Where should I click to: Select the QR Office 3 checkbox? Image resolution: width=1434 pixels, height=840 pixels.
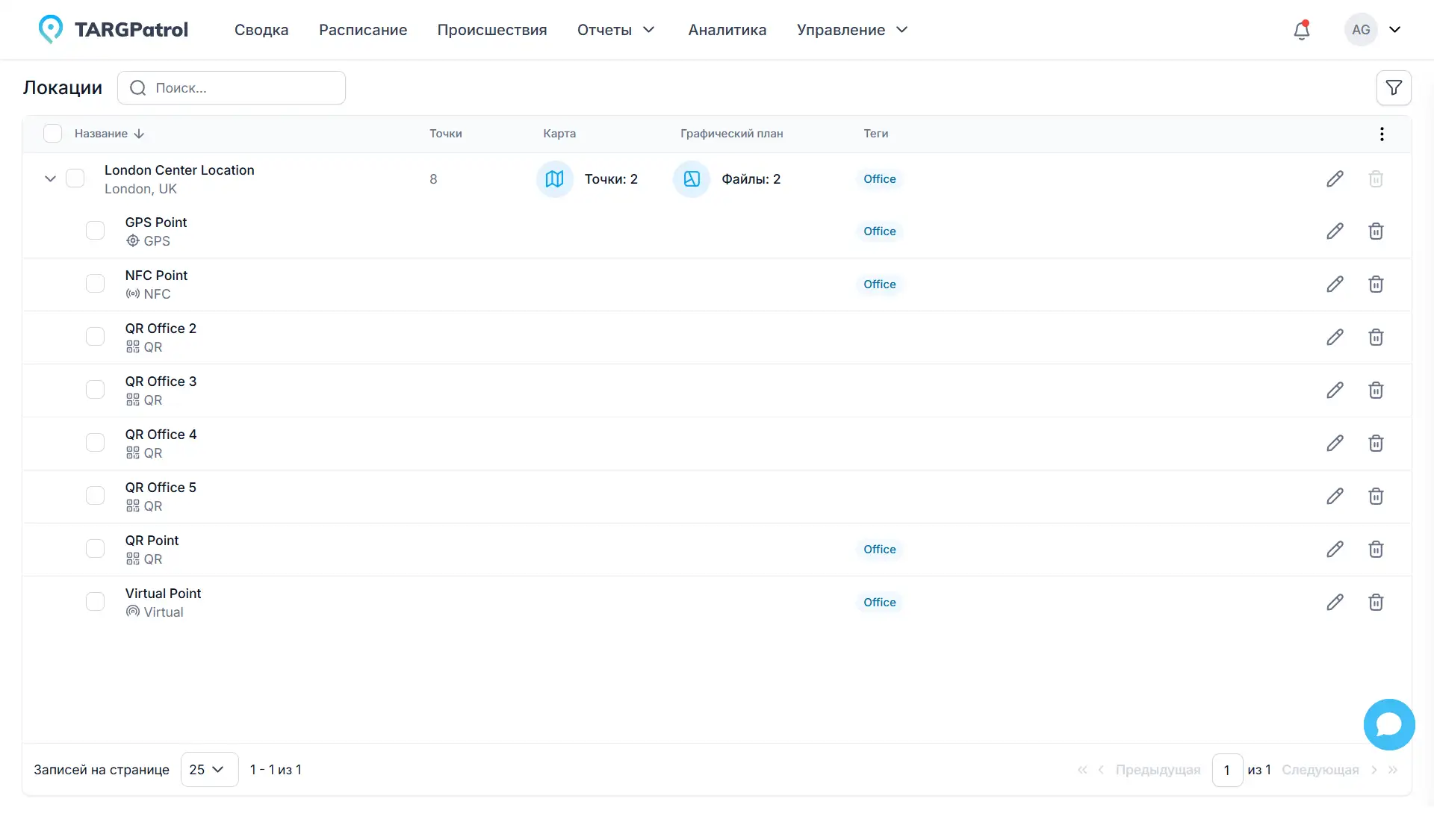(95, 390)
